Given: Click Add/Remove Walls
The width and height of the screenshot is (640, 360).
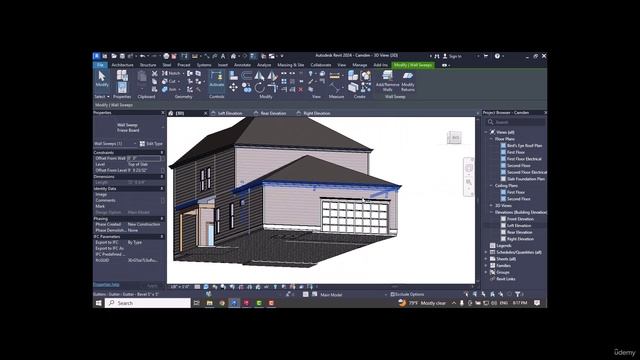Looking at the screenshot, I should tap(387, 80).
